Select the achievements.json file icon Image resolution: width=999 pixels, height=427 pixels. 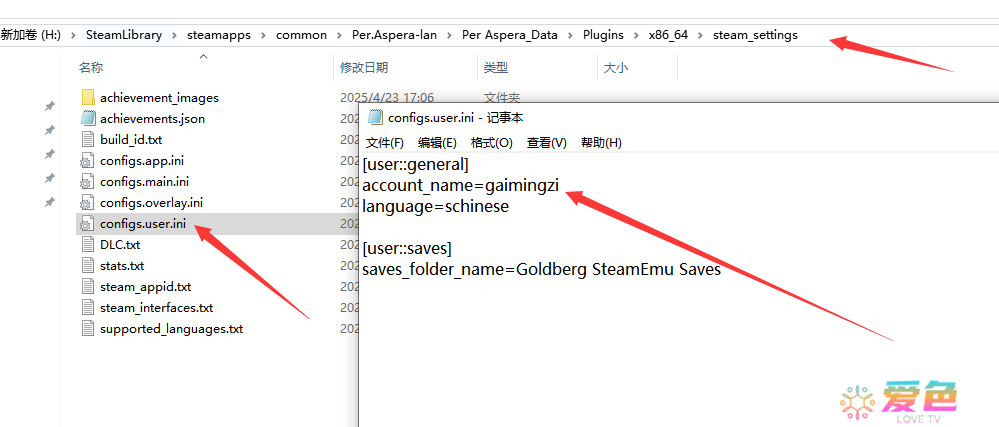(x=88, y=119)
